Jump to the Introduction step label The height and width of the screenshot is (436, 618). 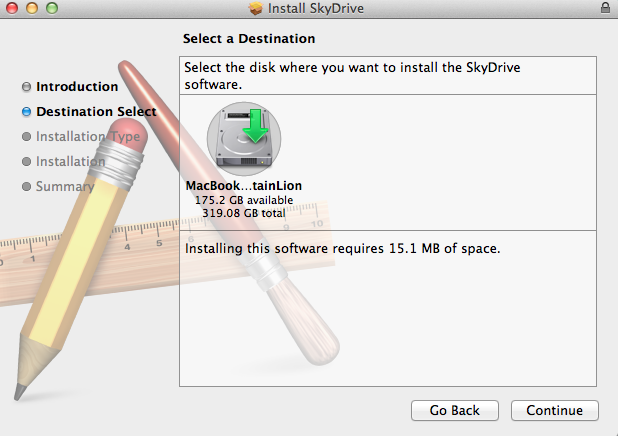pyautogui.click(x=77, y=87)
